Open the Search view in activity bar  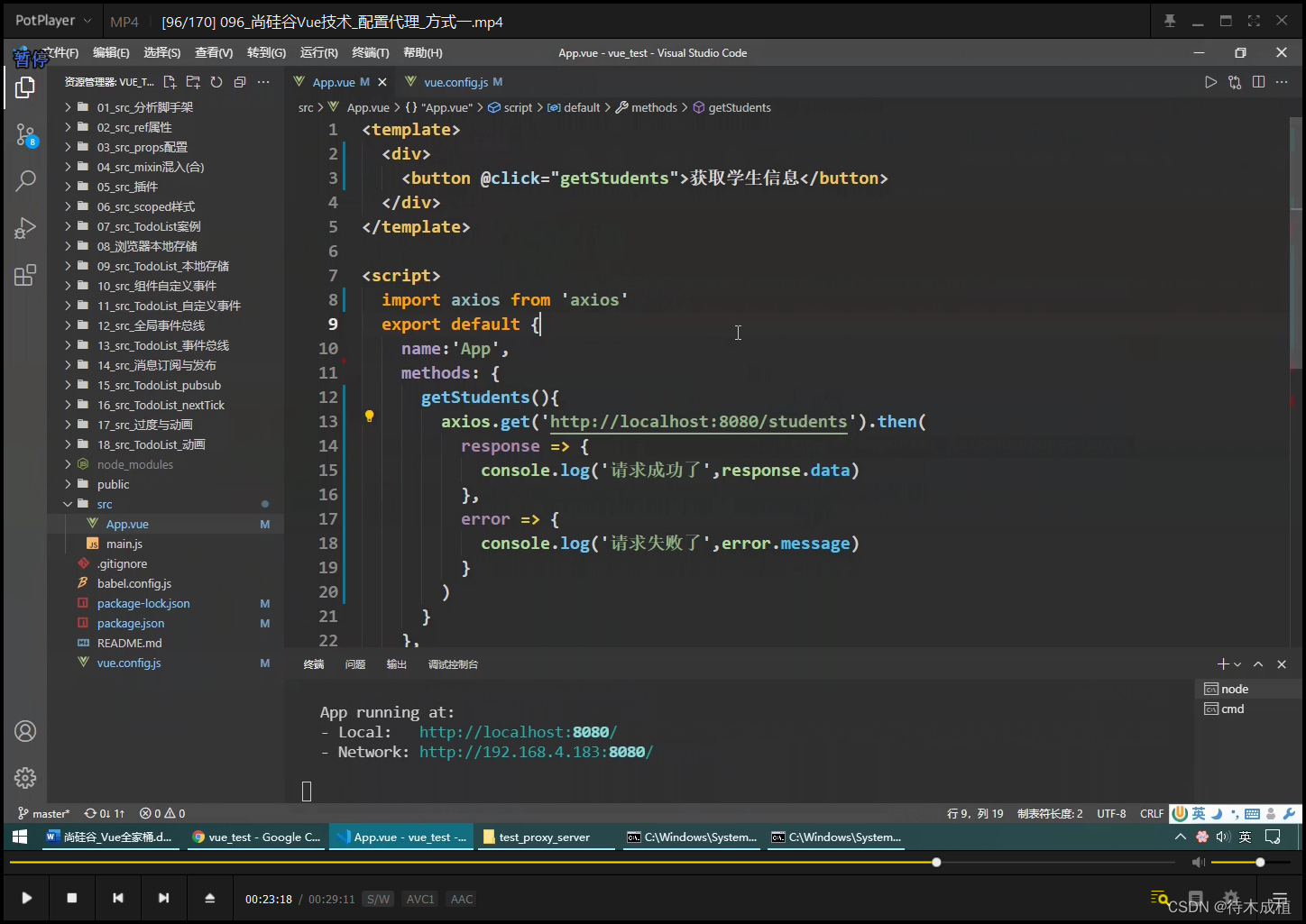25,181
